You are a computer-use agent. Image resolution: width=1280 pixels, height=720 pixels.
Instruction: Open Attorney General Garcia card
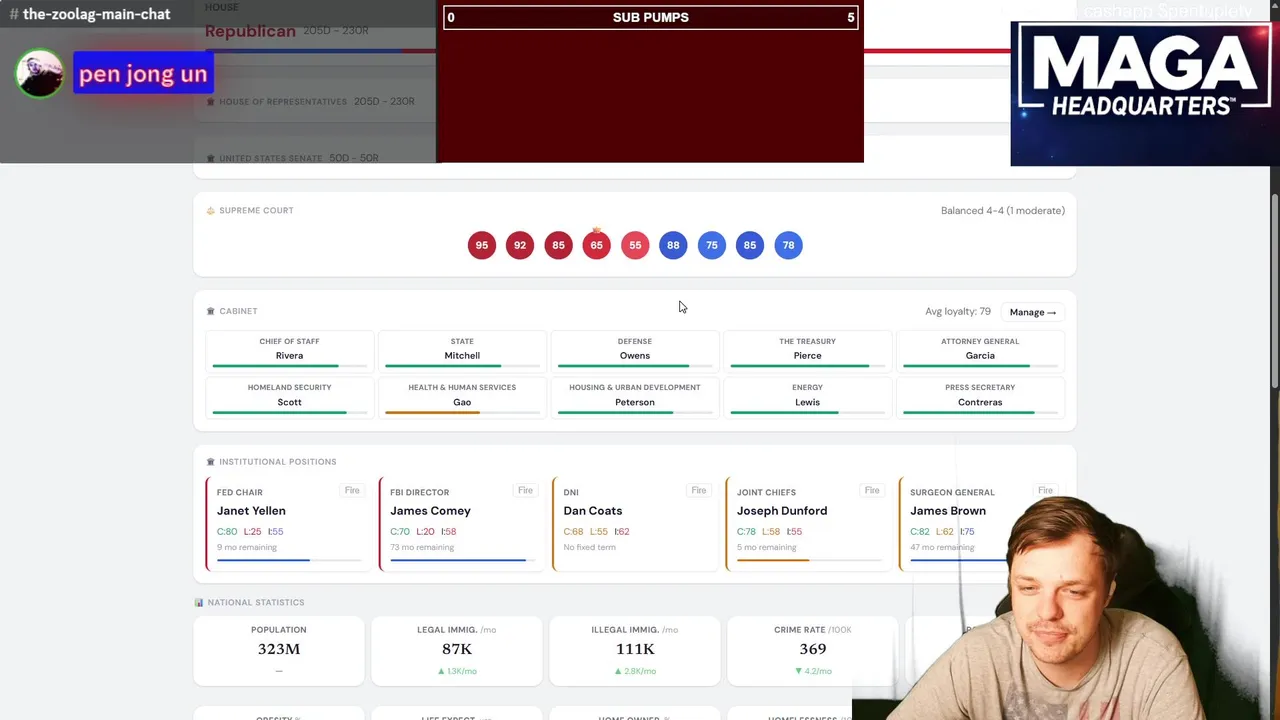980,351
